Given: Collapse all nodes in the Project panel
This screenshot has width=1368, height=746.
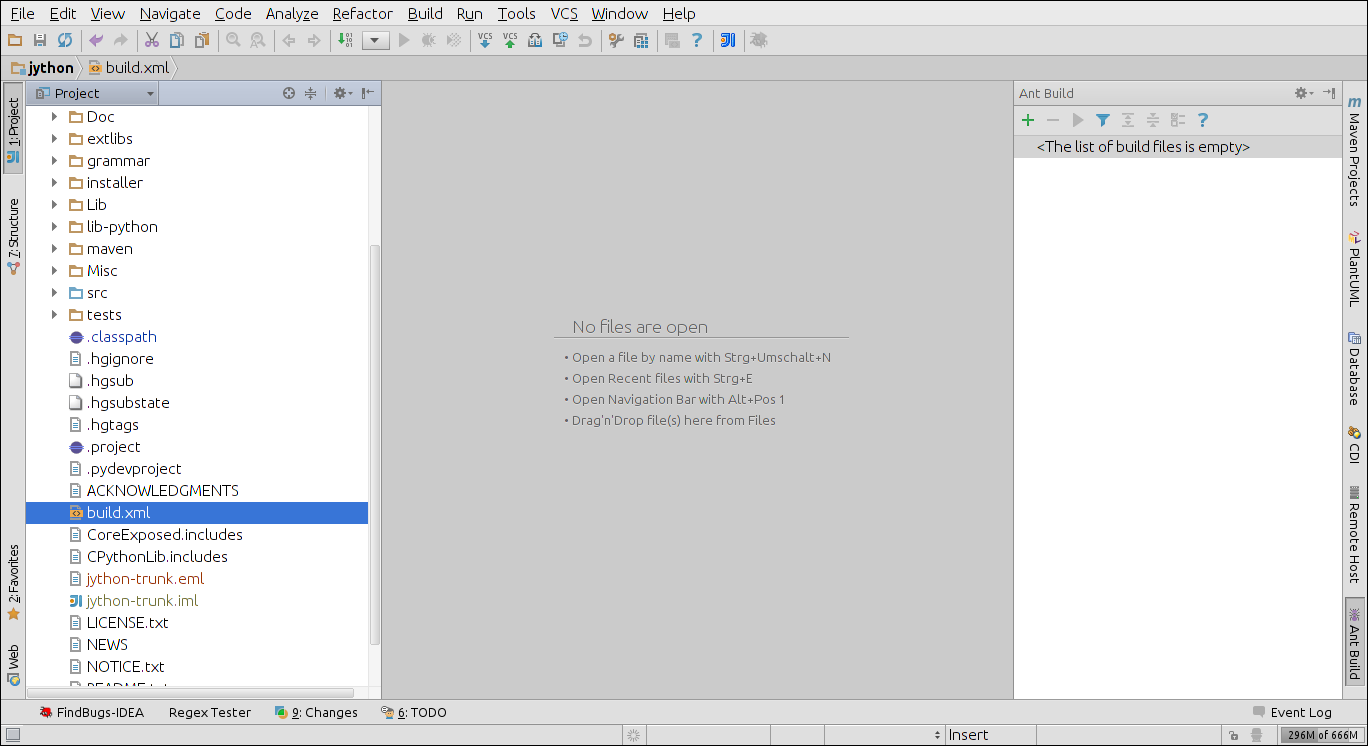Looking at the screenshot, I should 311,93.
